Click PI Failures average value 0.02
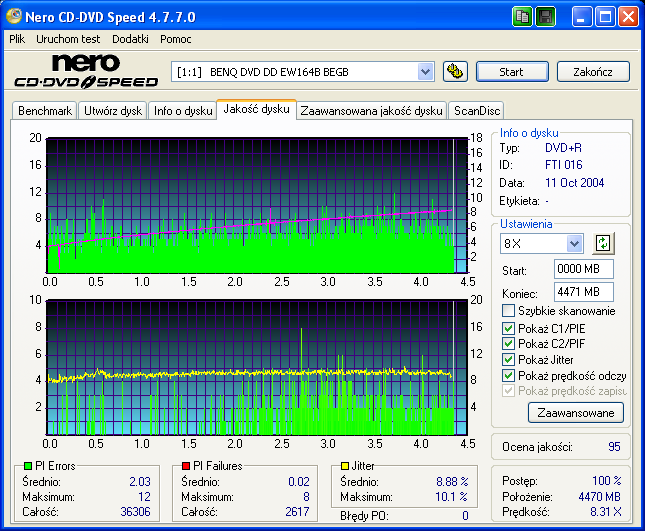 point(299,481)
